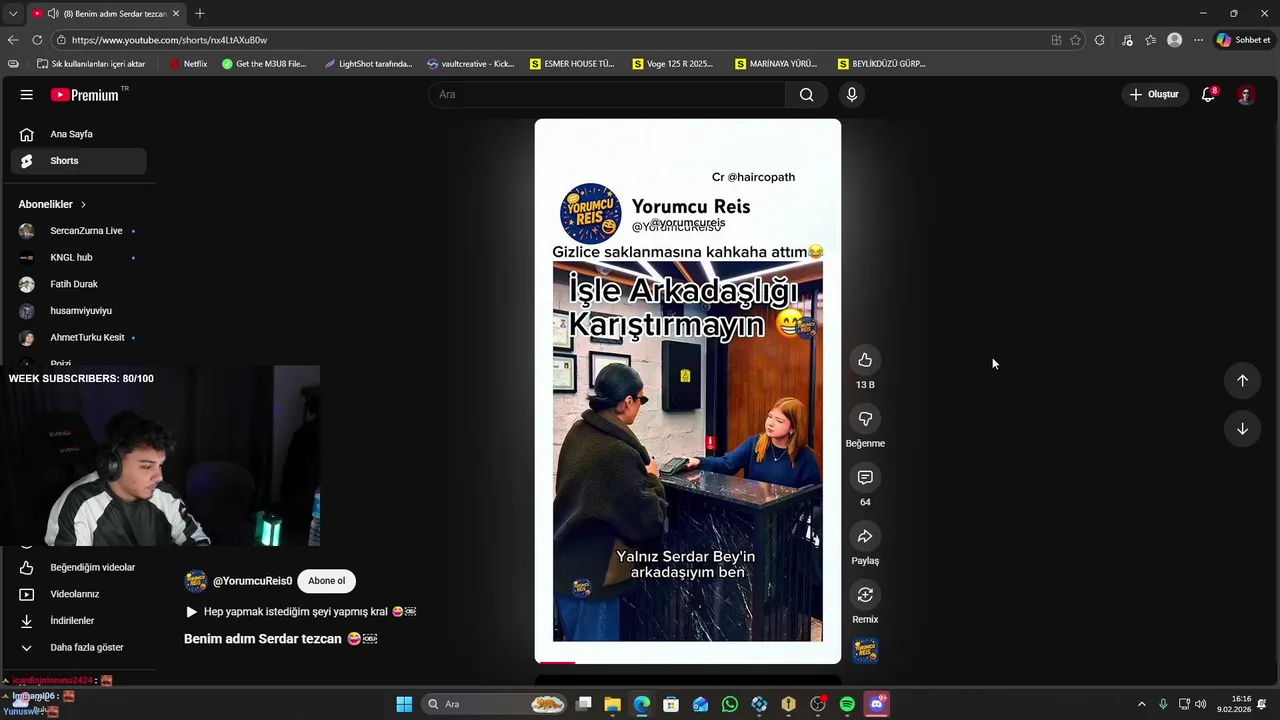
Task: Open @YorumcuReis0 channel link
Action: click(252, 581)
